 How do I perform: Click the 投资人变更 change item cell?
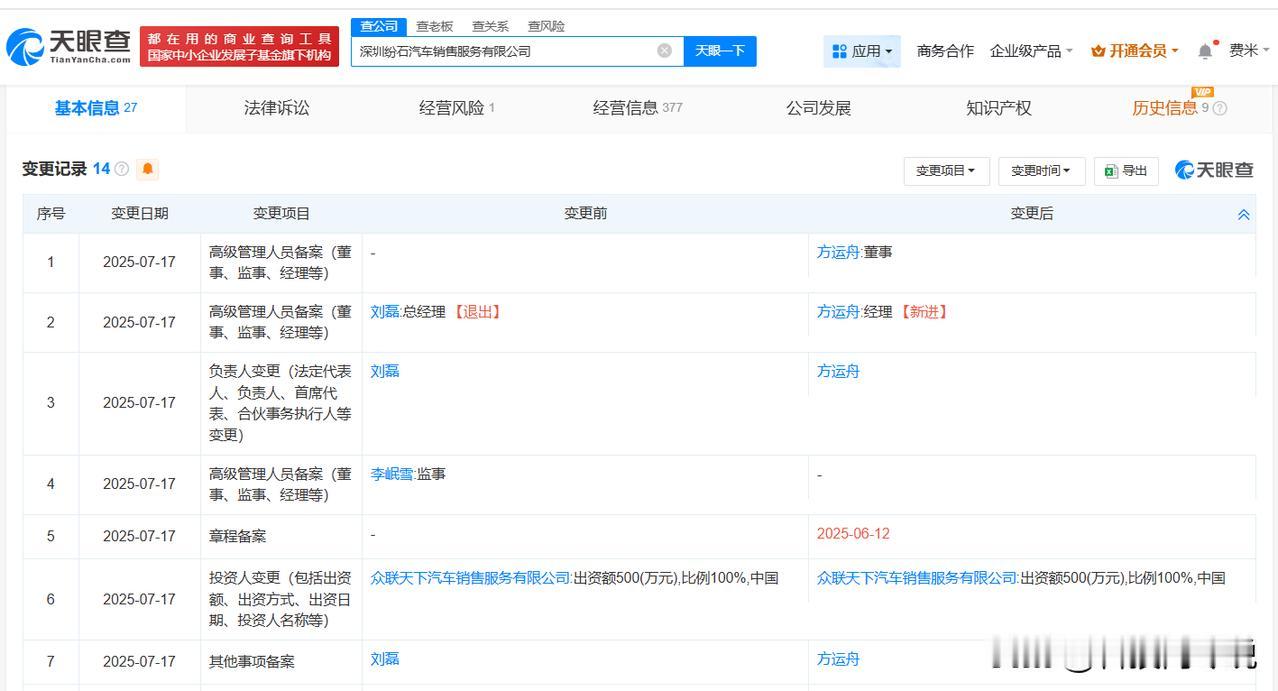[x=280, y=599]
